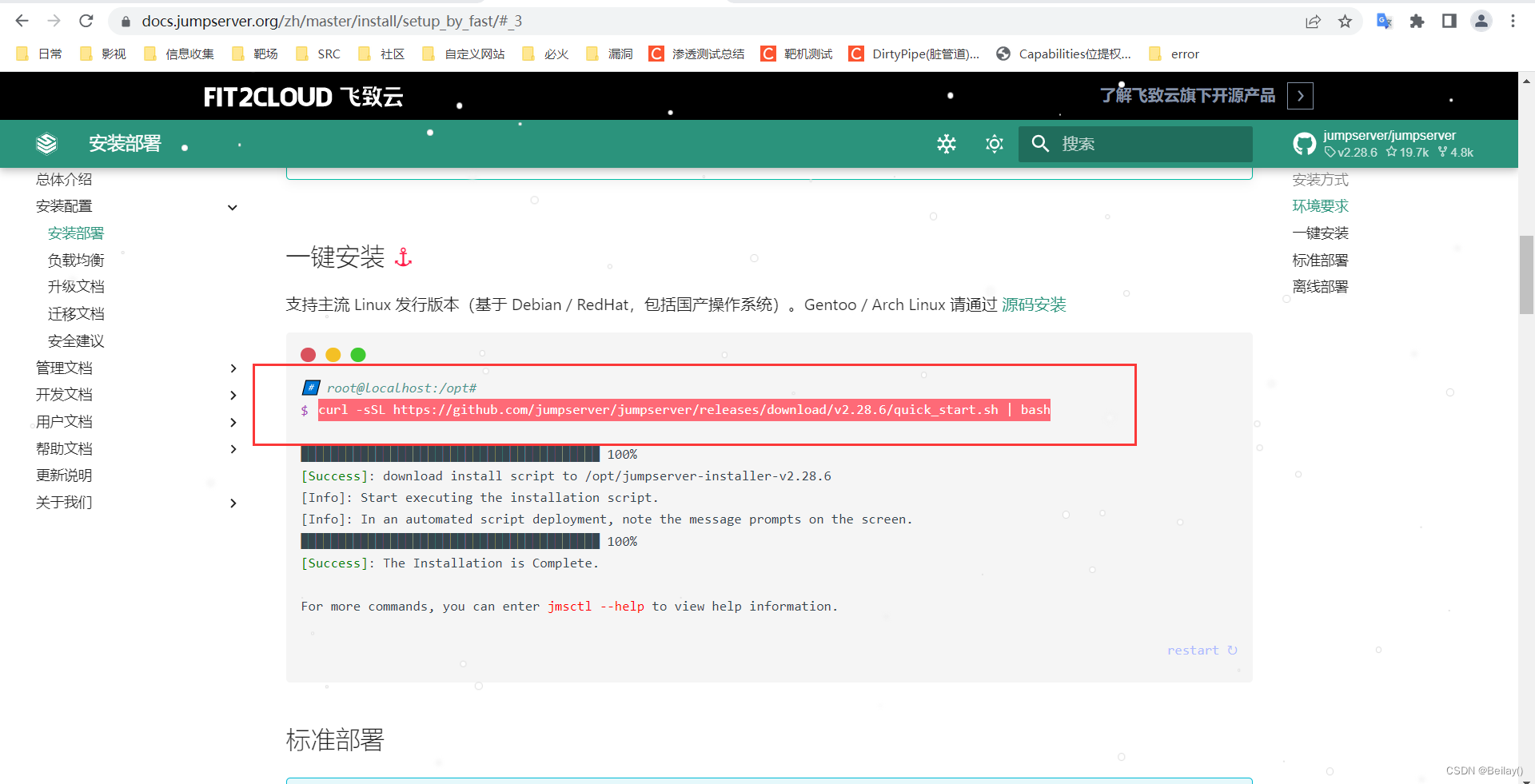
Task: Select 安装部署 in the sidebar
Action: tap(76, 233)
